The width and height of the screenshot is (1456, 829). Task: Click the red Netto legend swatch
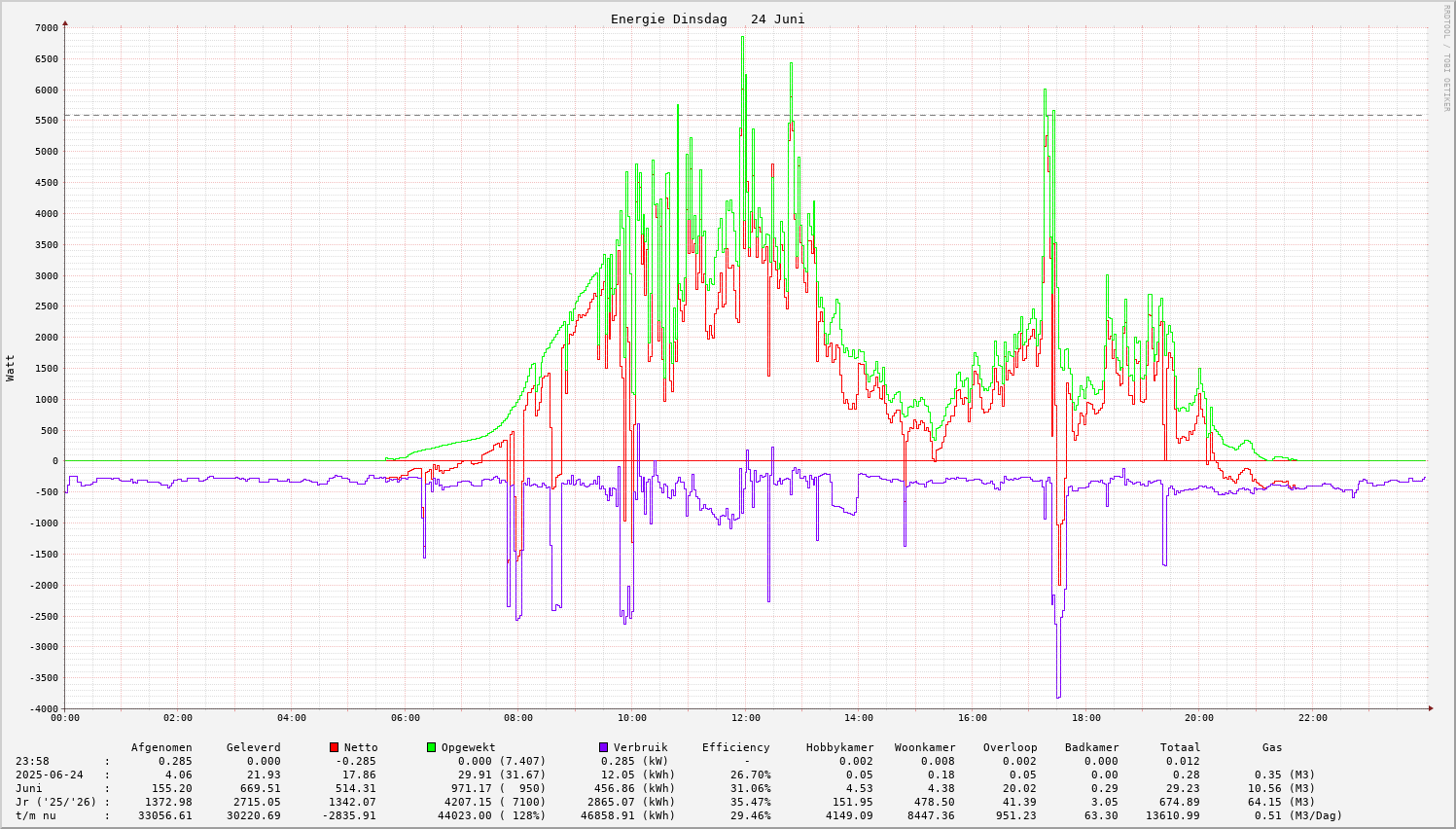(x=334, y=747)
